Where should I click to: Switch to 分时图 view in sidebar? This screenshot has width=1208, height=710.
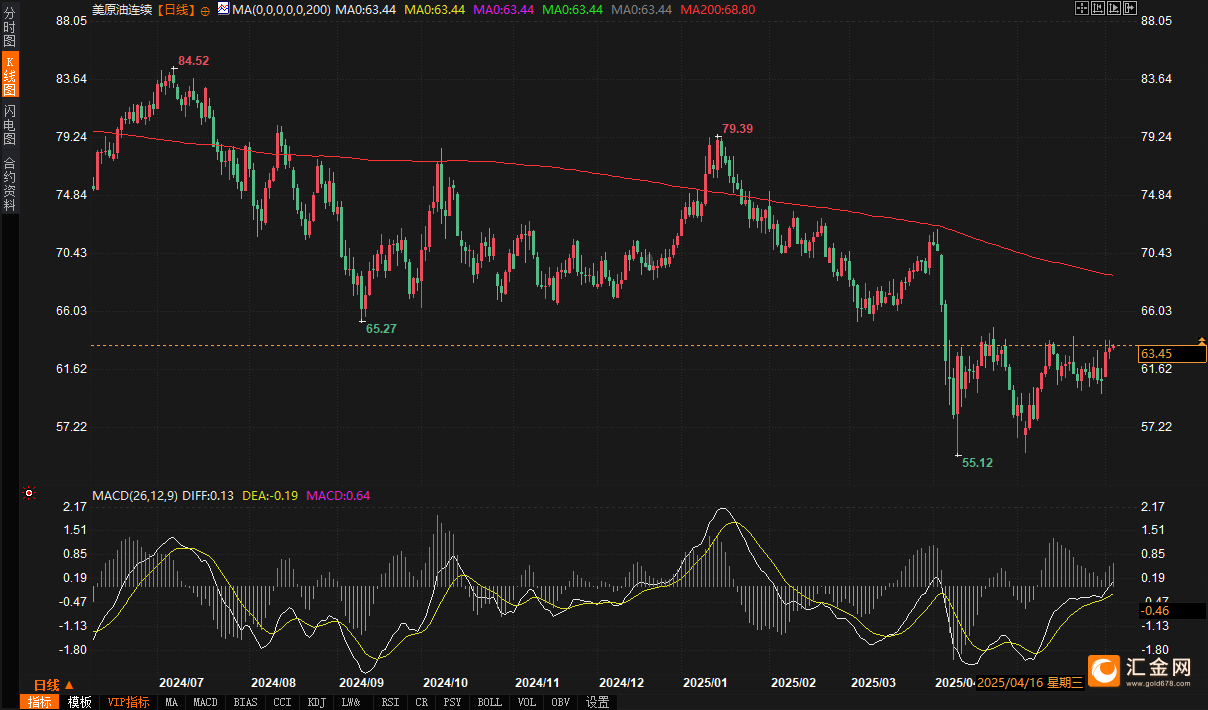[x=9, y=28]
